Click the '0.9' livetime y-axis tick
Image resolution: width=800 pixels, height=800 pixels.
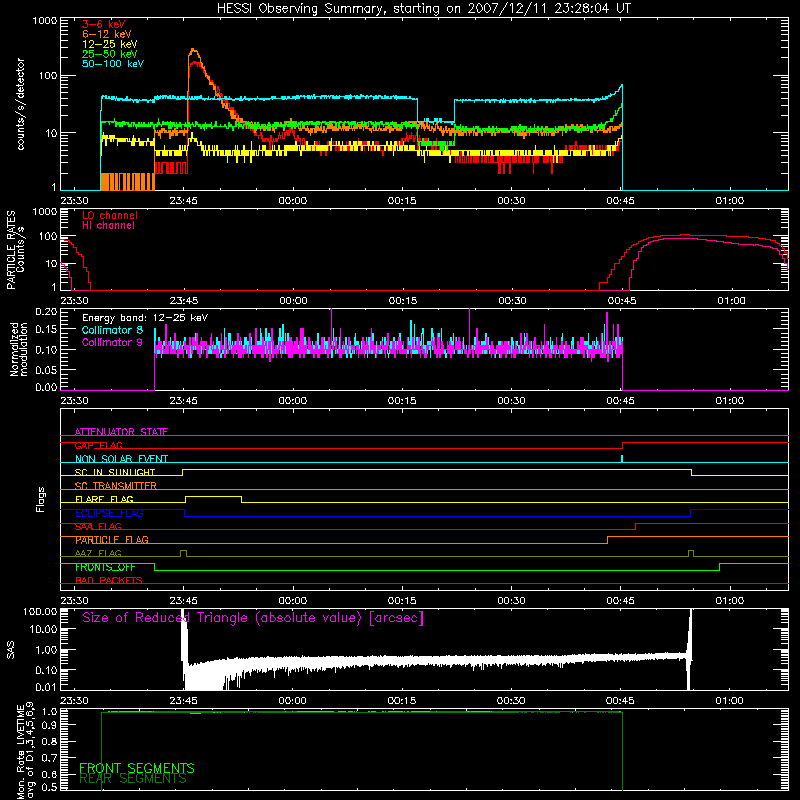click(x=49, y=727)
